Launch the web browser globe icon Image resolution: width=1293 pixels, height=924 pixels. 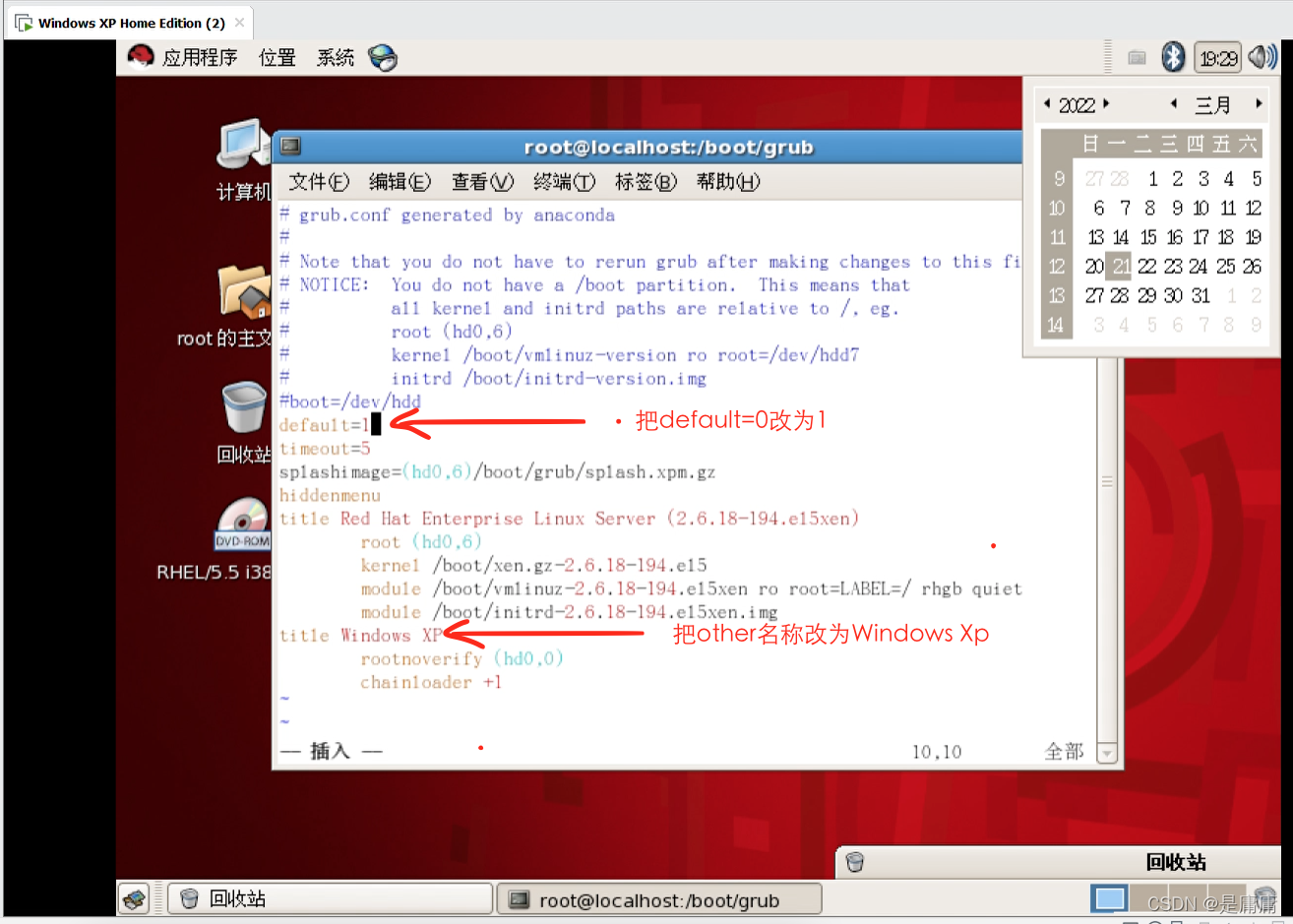coord(383,58)
